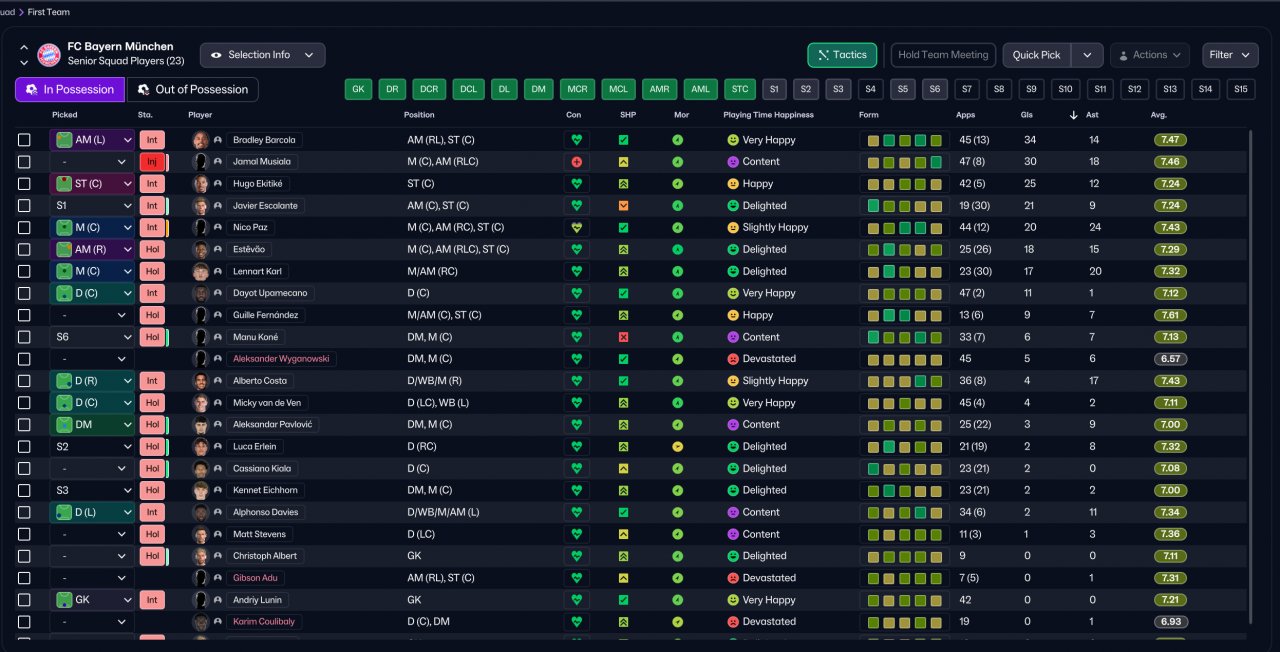Open Estêvão's player name link
Screen dimensions: 1280x652
[x=247, y=249]
